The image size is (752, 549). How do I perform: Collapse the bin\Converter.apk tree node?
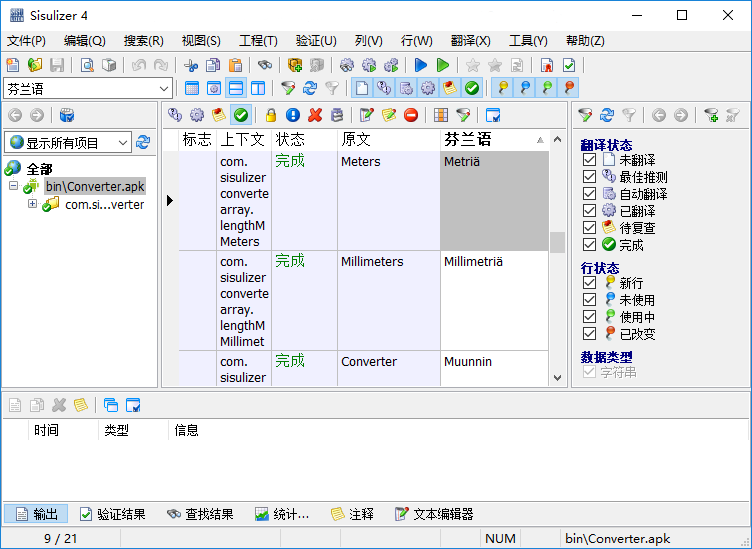(13, 186)
